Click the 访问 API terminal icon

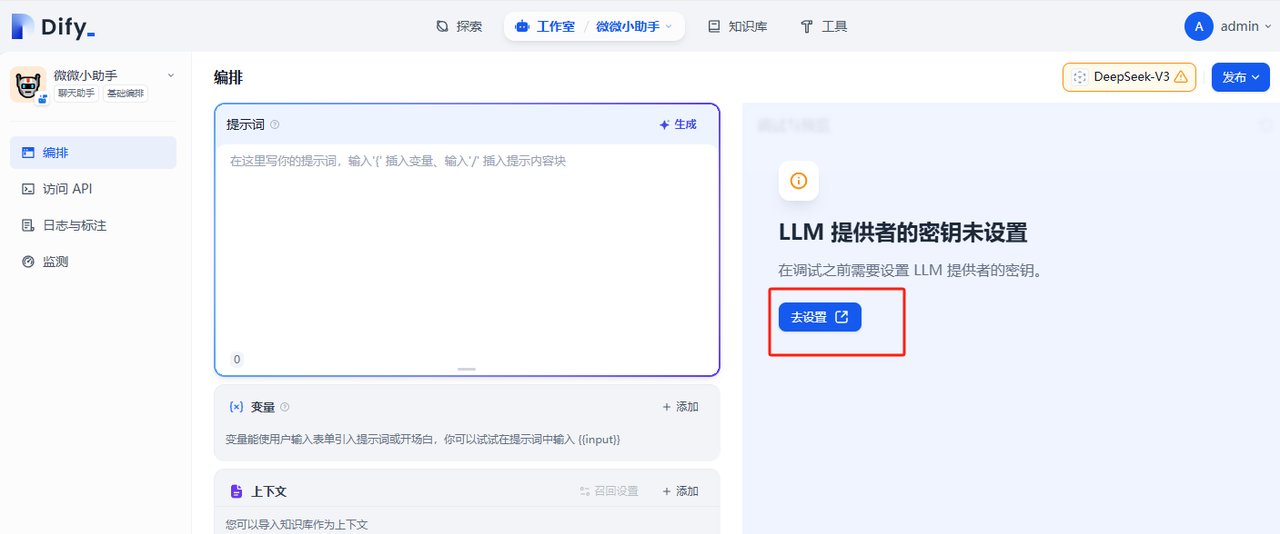pos(28,189)
